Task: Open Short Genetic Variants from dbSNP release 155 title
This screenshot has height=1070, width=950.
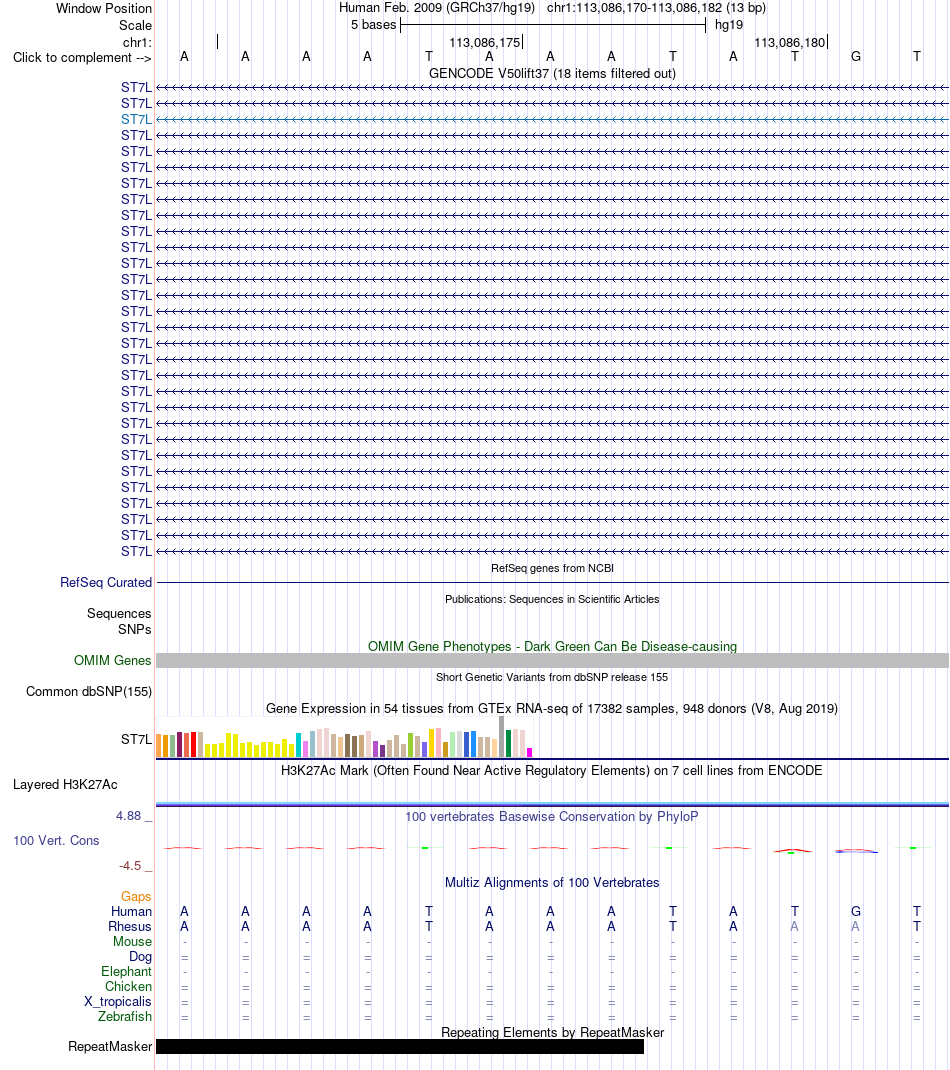Action: tap(552, 677)
